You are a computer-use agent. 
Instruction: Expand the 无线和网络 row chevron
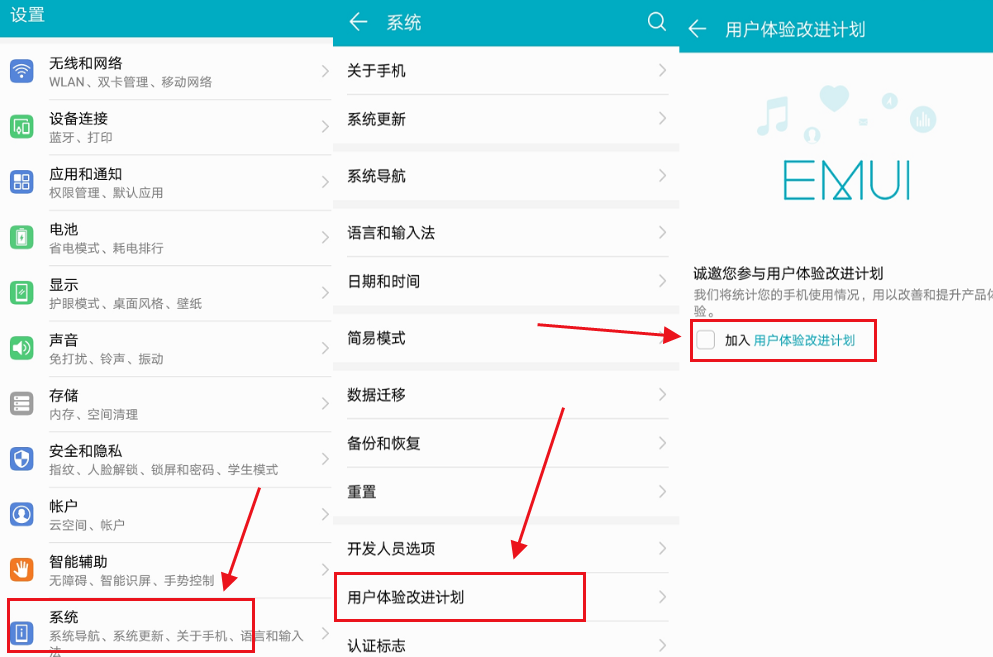coord(325,71)
